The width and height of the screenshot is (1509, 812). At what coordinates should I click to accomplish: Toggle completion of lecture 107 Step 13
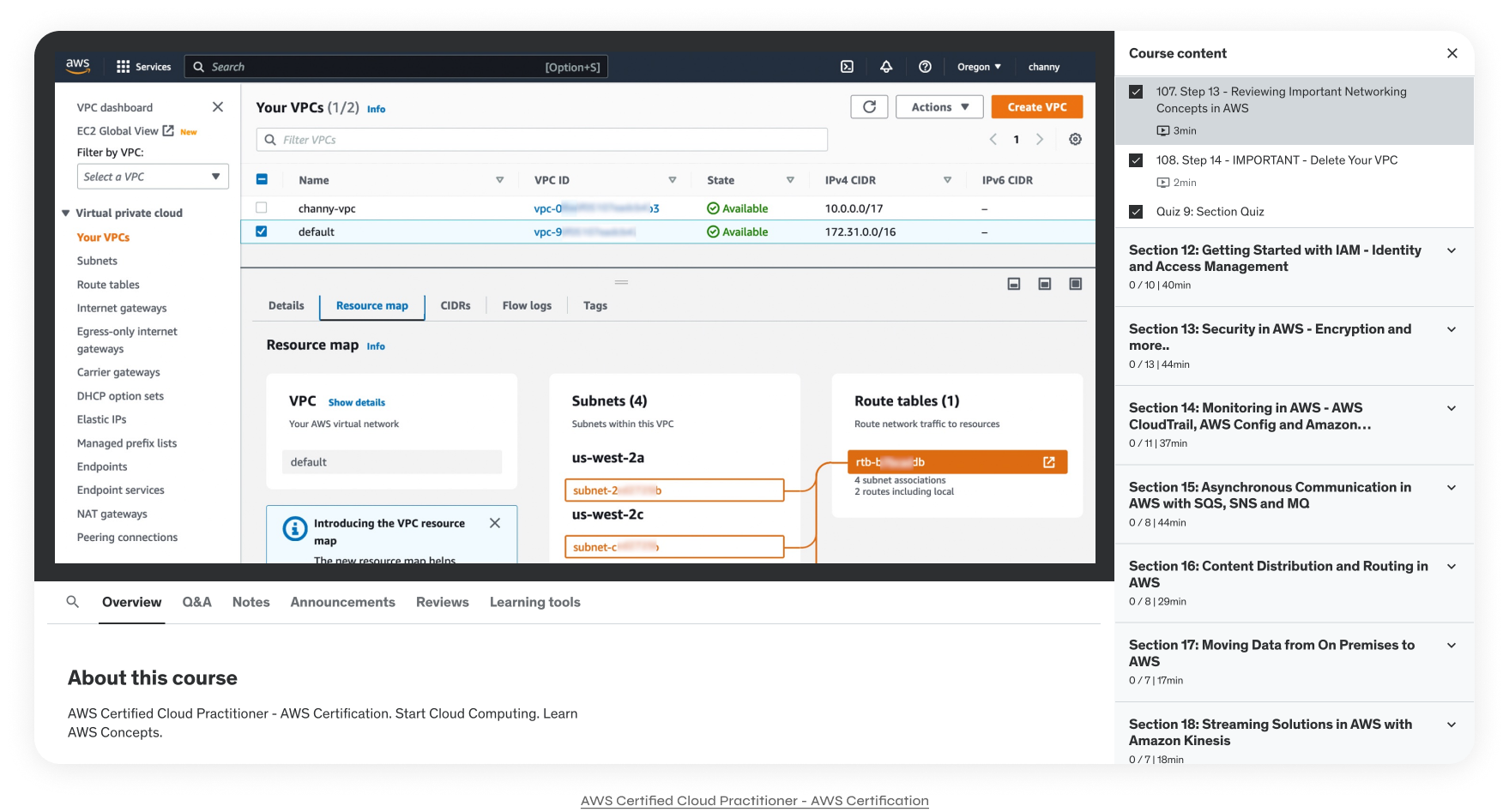click(1136, 92)
